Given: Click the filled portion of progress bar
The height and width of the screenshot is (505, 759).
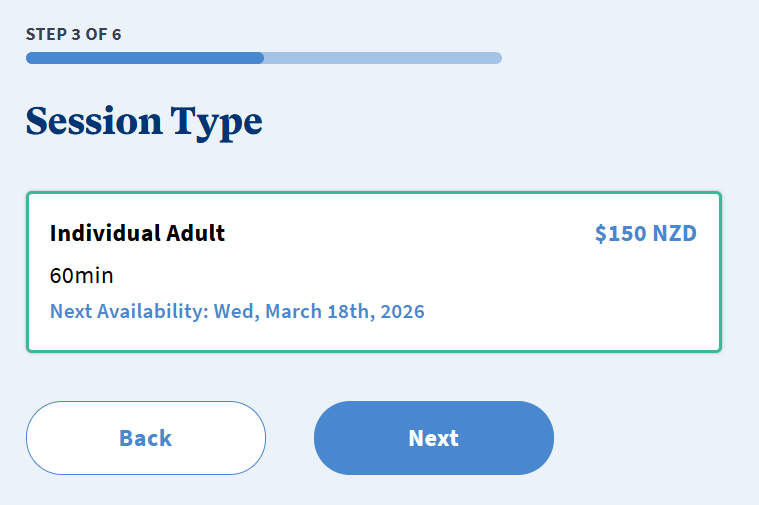Looking at the screenshot, I should pos(145,58).
